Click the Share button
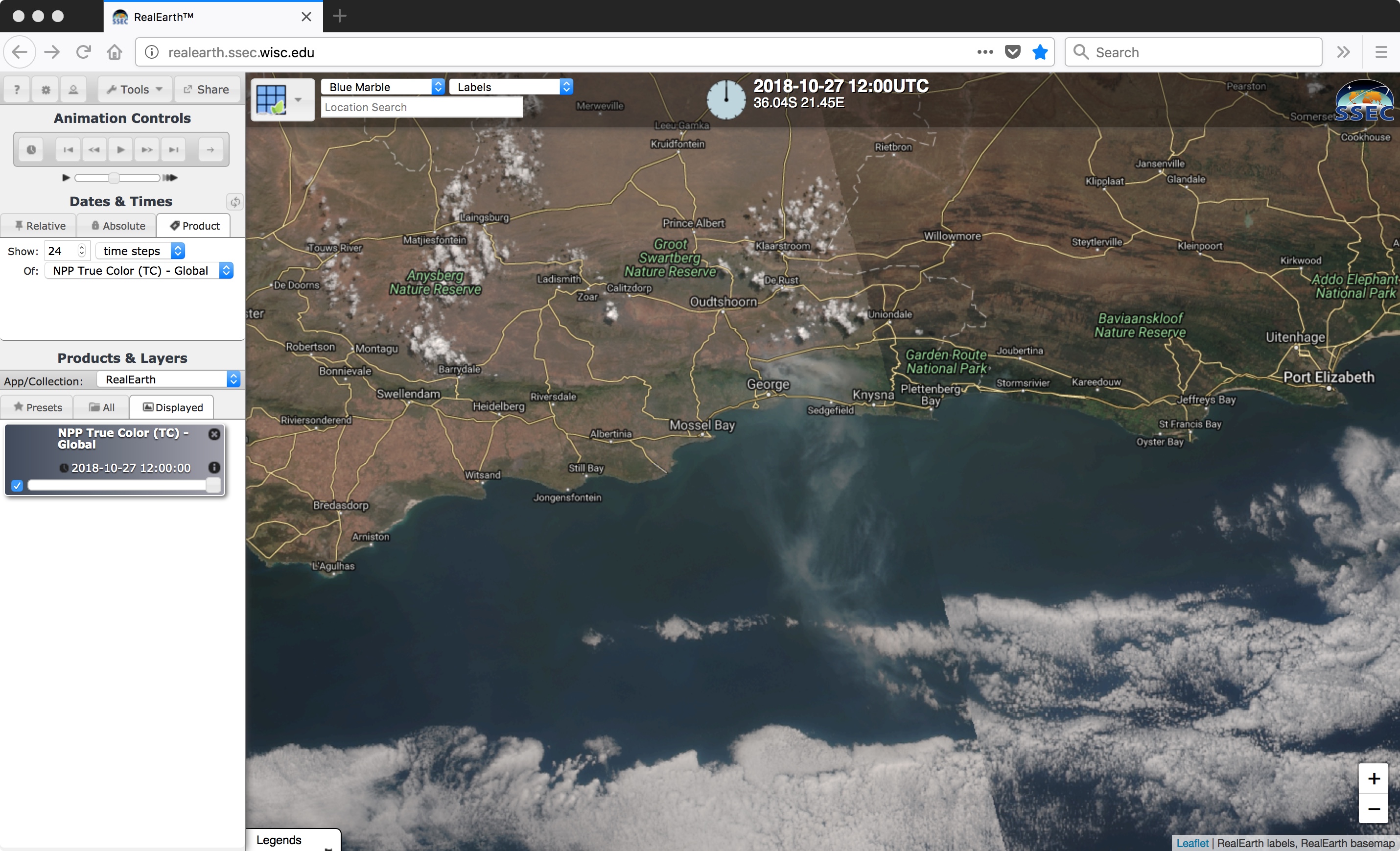This screenshot has height=851, width=1400. click(206, 89)
